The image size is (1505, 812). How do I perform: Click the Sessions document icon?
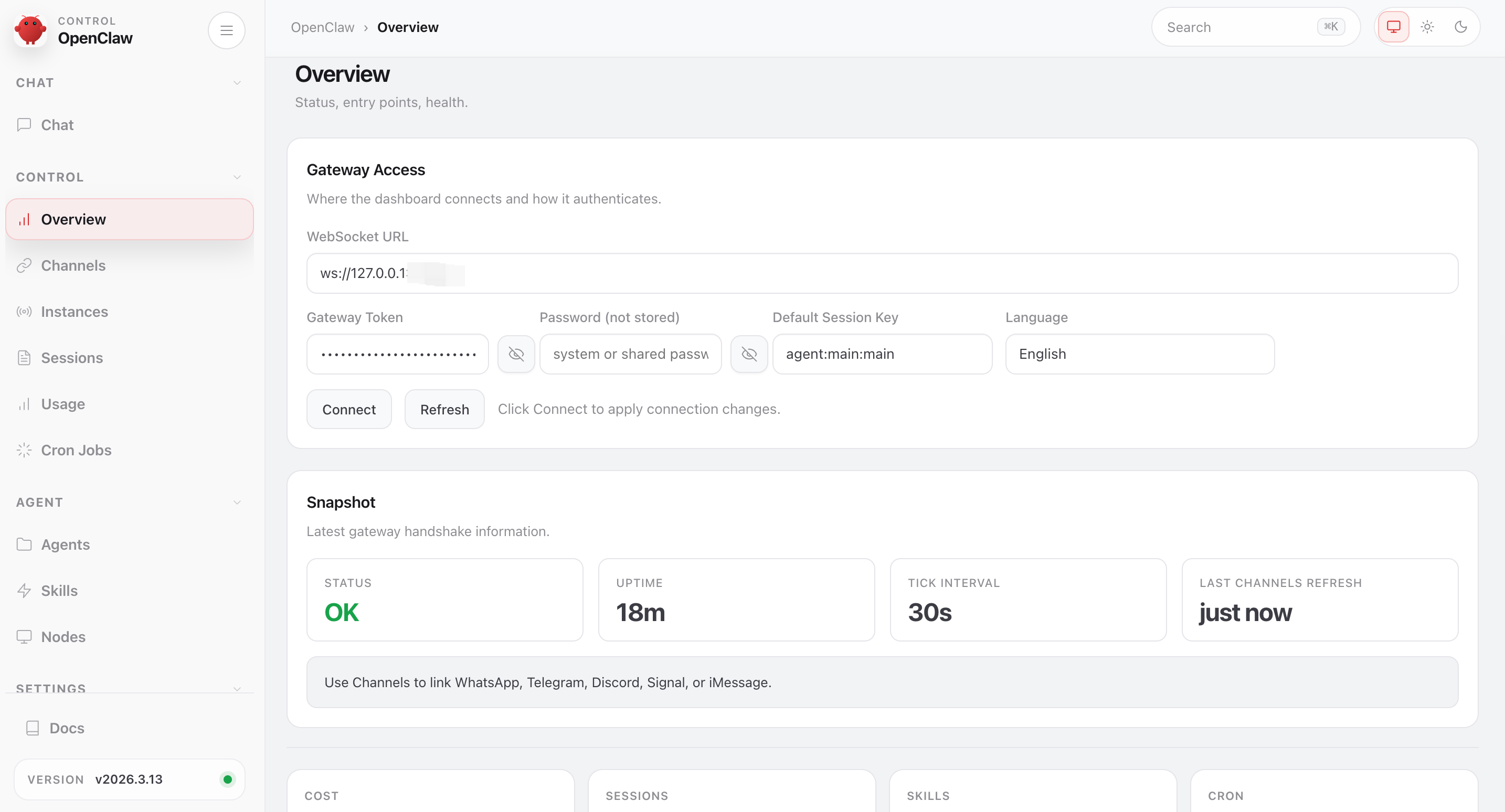pos(24,358)
